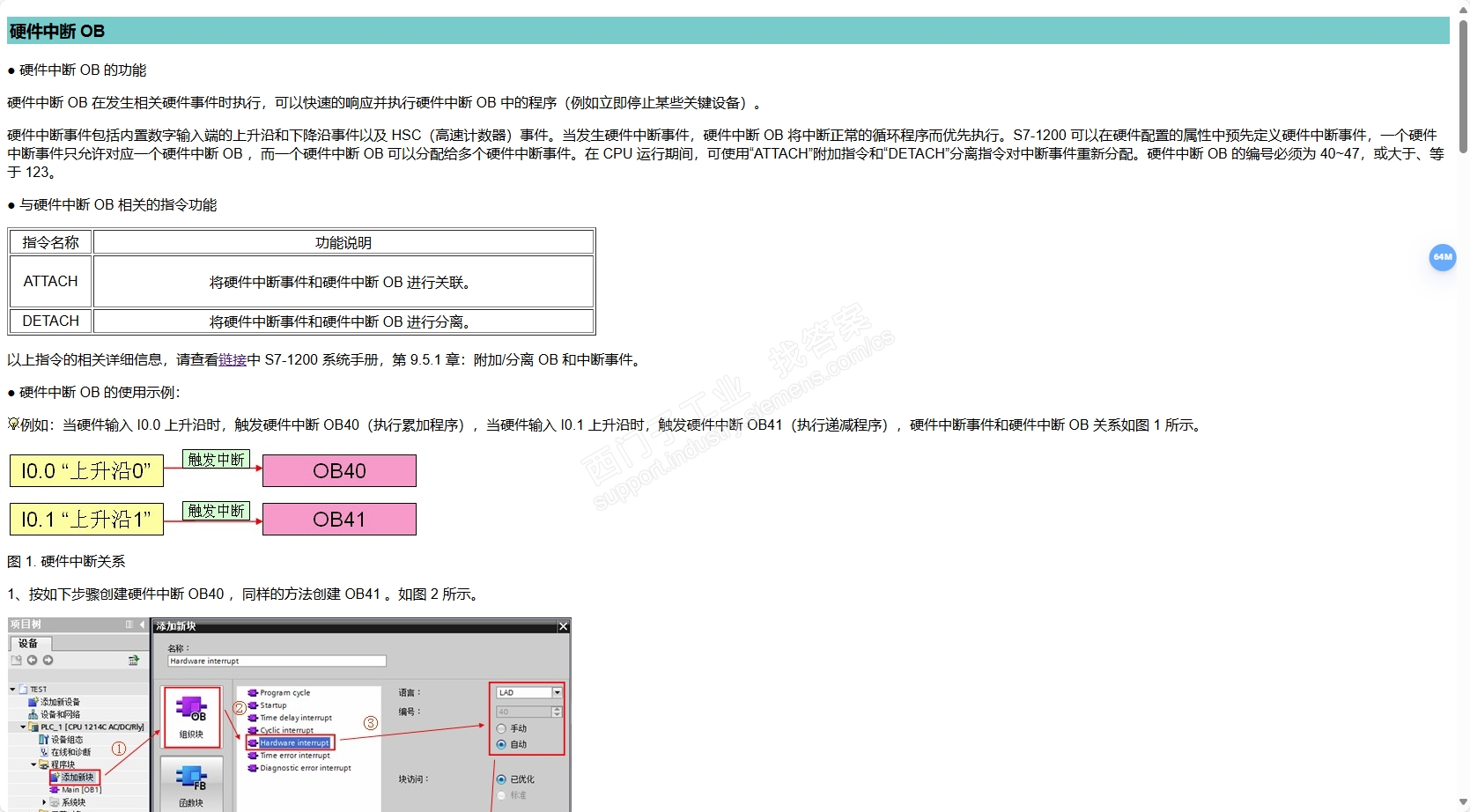The width and height of the screenshot is (1470, 812).
Task: Click the page's vertical scrollbar thumb
Action: pos(1463,85)
